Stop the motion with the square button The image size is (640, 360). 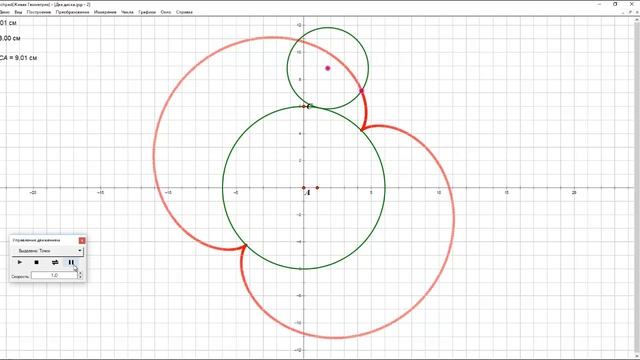point(36,262)
